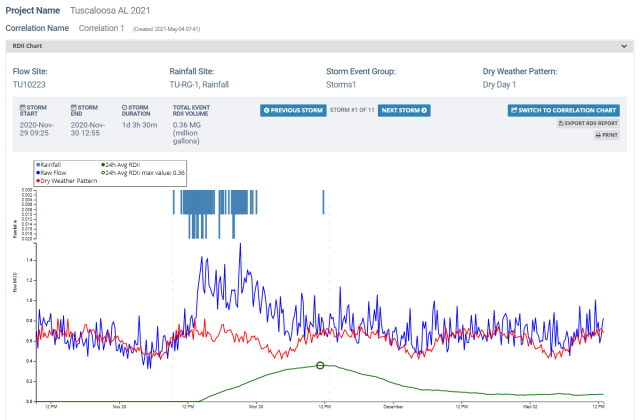Switch to Correlation Chart view
This screenshot has width=640, height=420.
point(564,110)
